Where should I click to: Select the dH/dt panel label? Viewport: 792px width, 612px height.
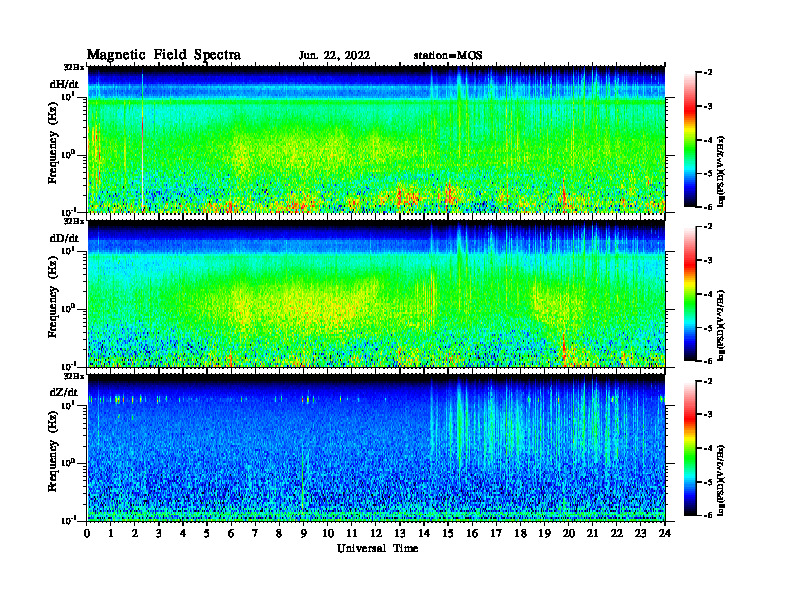pos(64,84)
